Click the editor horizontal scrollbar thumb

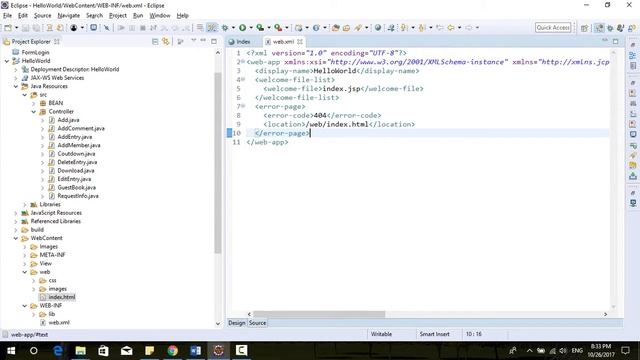click(x=319, y=314)
